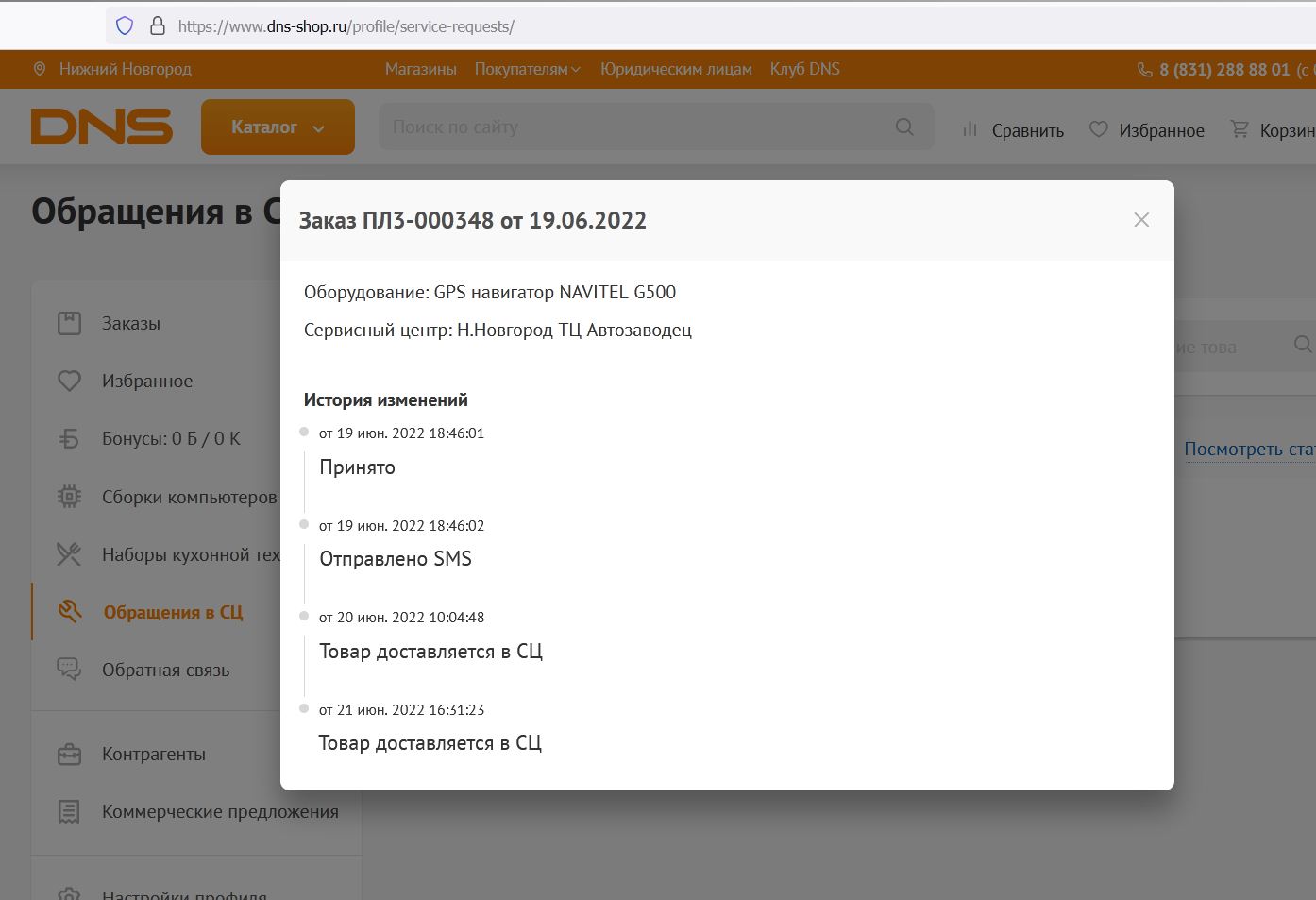Click the bonus Б currency icon

click(x=69, y=439)
